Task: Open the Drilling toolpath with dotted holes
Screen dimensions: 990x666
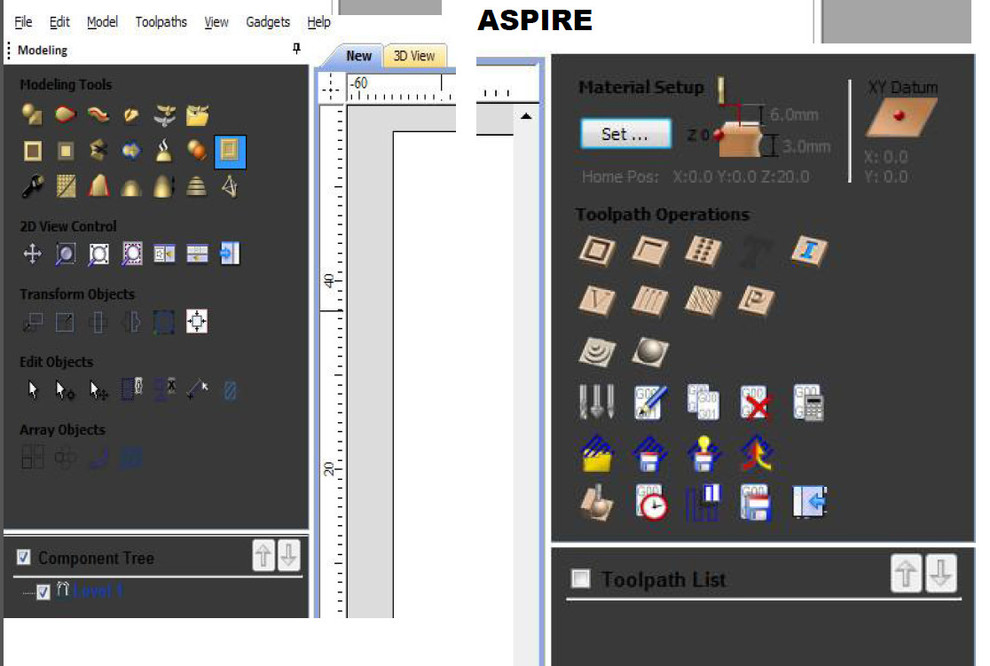Action: 703,251
